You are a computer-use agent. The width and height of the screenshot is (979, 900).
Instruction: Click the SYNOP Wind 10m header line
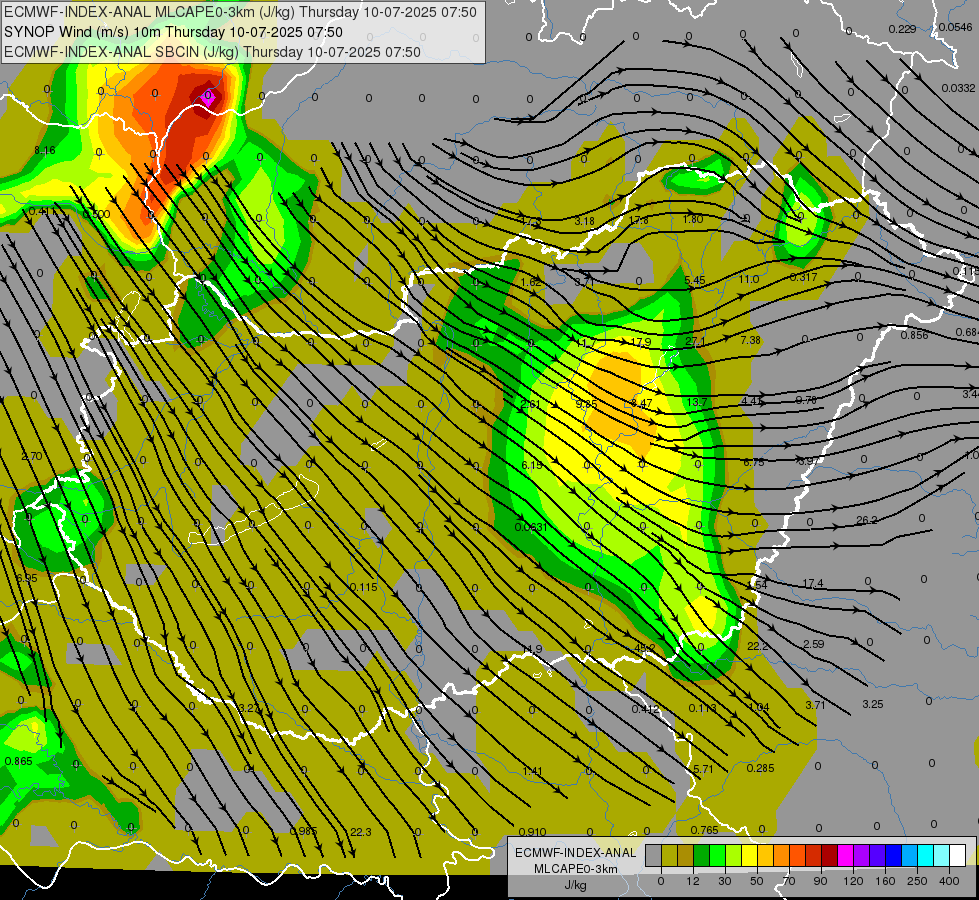click(x=173, y=32)
